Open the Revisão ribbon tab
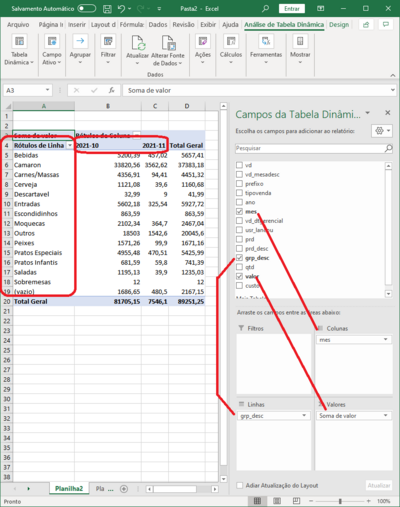The height and width of the screenshot is (507, 400). pos(183,25)
